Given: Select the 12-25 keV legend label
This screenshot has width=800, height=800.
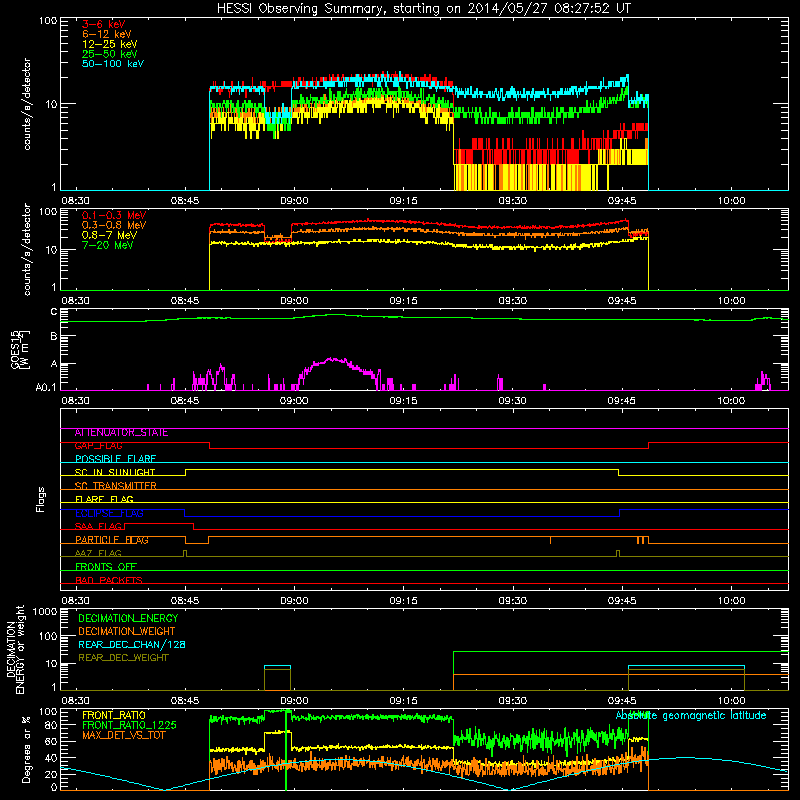Looking at the screenshot, I should point(110,44).
